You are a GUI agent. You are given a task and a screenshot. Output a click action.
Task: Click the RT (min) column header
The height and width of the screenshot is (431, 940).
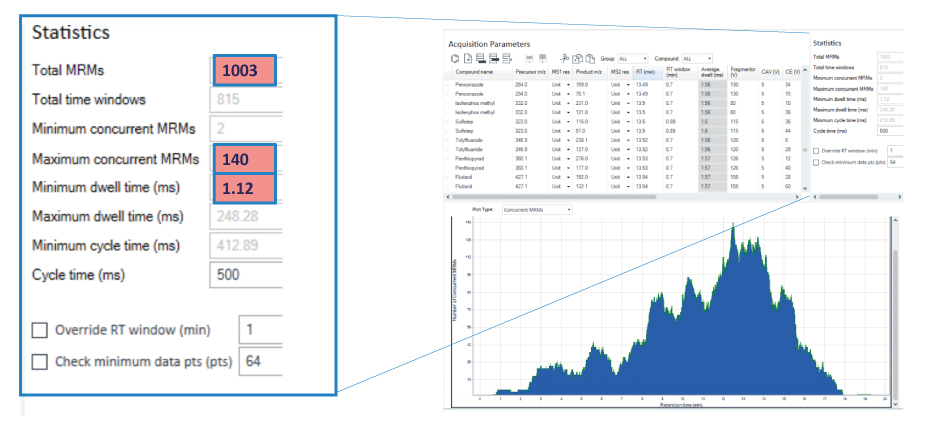point(647,72)
